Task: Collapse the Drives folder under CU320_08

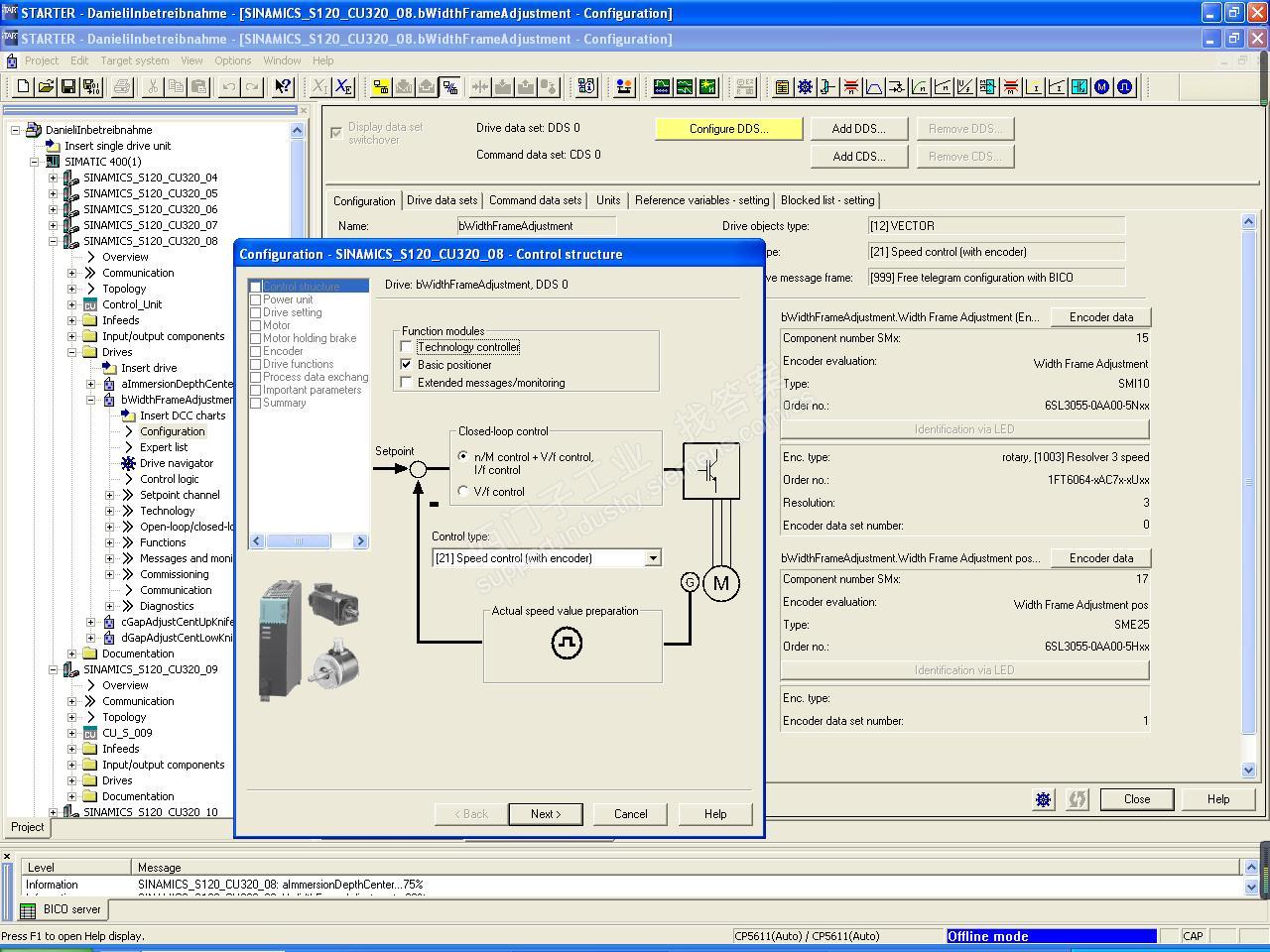Action: click(72, 352)
